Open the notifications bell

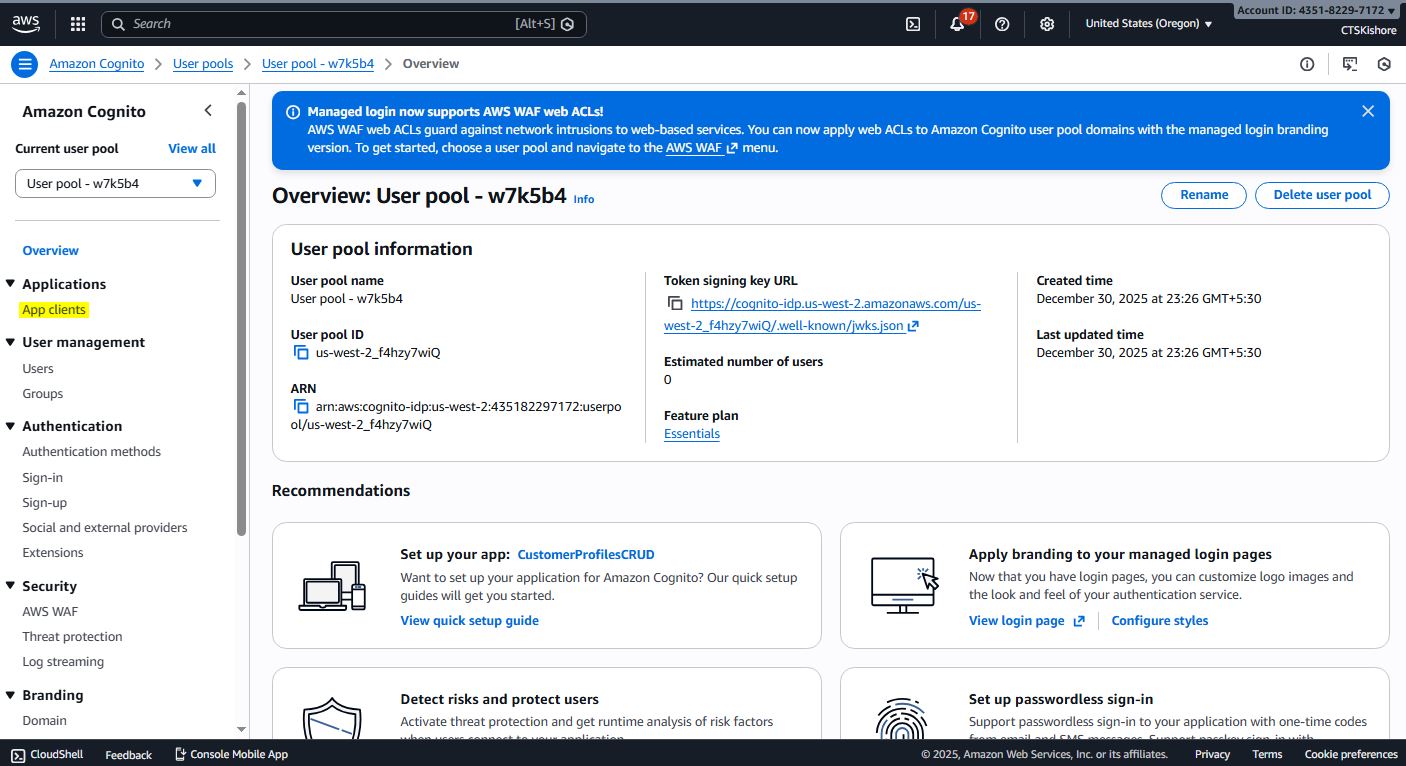[x=957, y=24]
